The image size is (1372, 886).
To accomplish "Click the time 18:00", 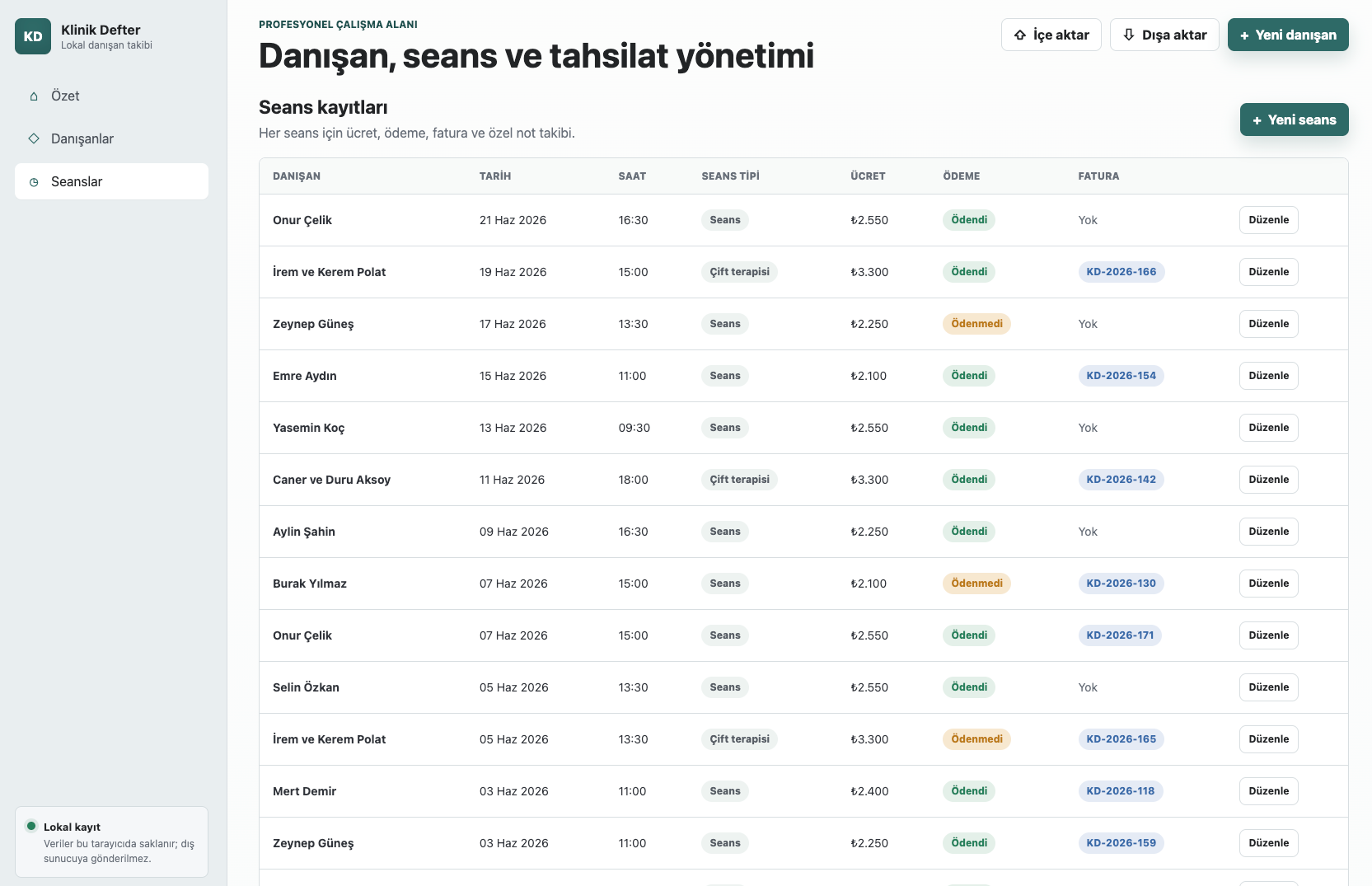I will (633, 480).
